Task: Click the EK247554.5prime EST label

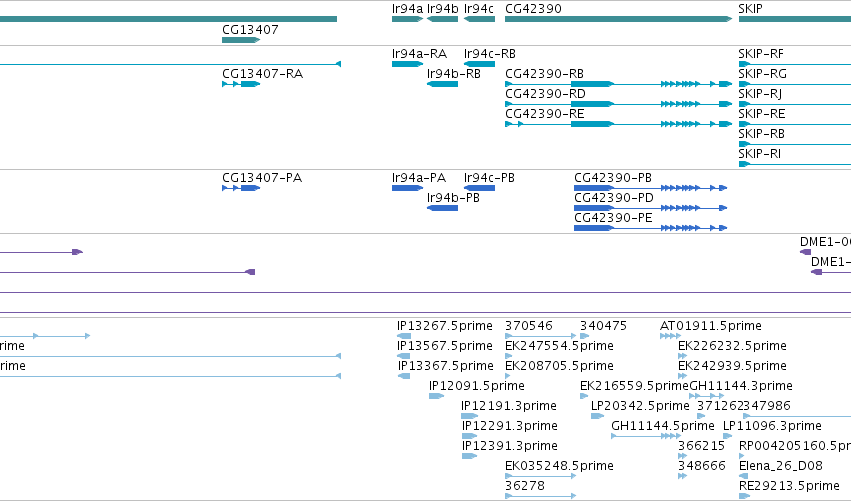Action: 559,346
